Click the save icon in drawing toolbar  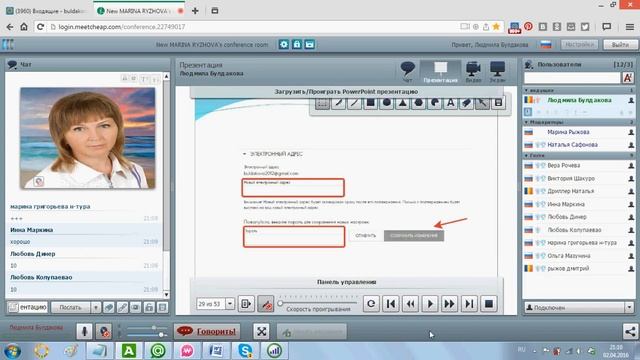click(x=498, y=103)
